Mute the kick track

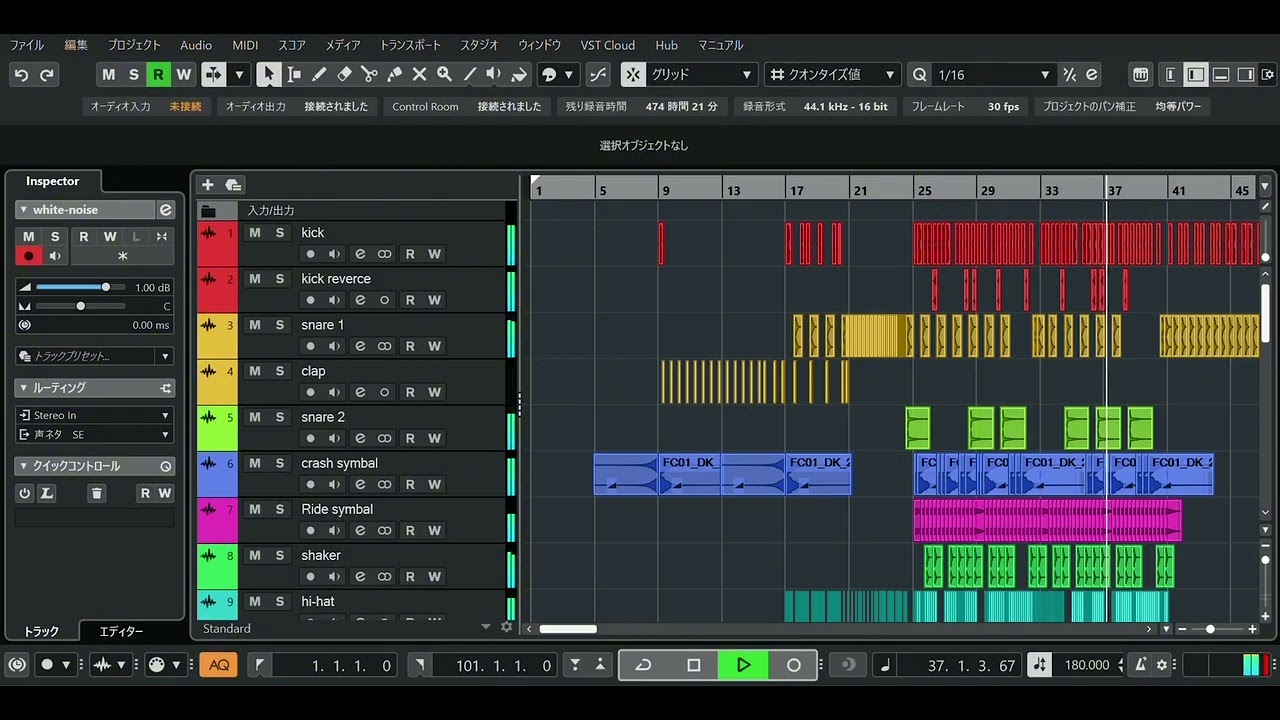(x=255, y=233)
